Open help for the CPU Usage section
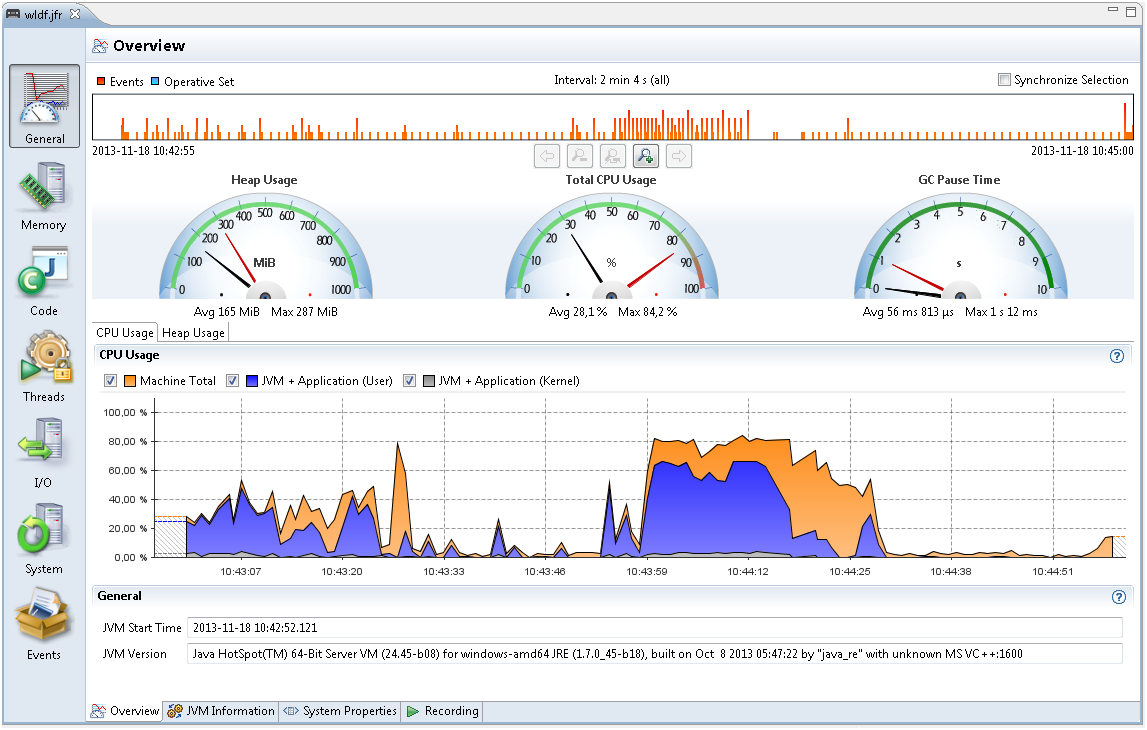Screen dimensions: 1147x730 [x=1117, y=356]
